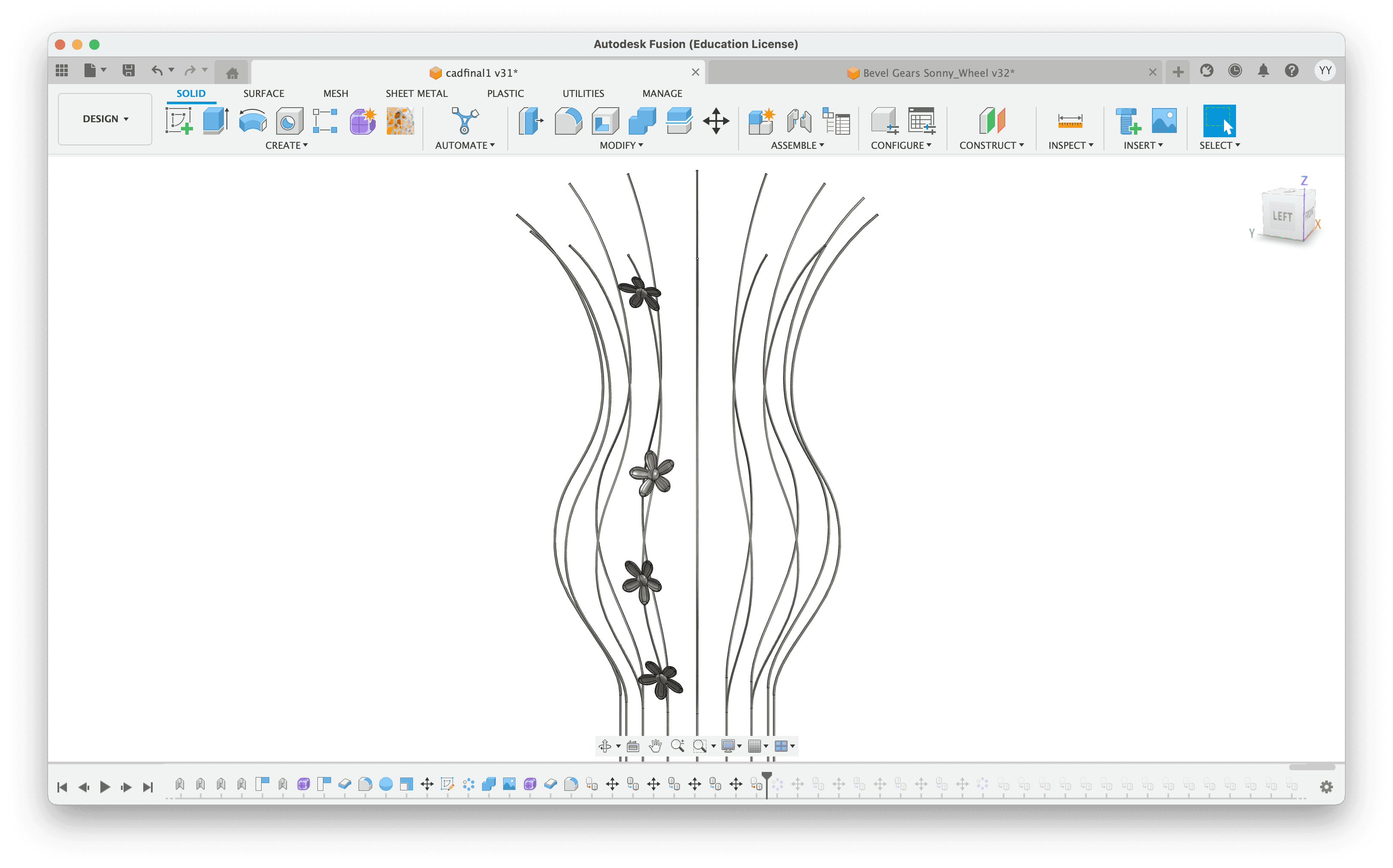
Task: Open the DESIGN workspace dropdown
Action: 105,119
